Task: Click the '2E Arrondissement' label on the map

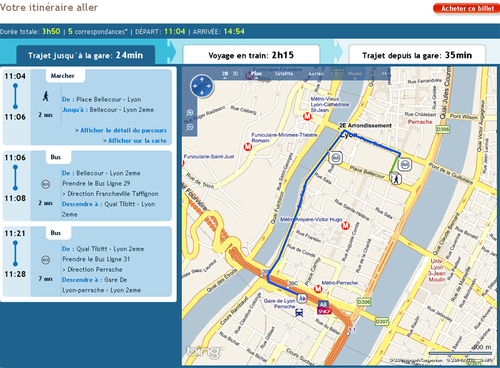Action: pyautogui.click(x=365, y=125)
